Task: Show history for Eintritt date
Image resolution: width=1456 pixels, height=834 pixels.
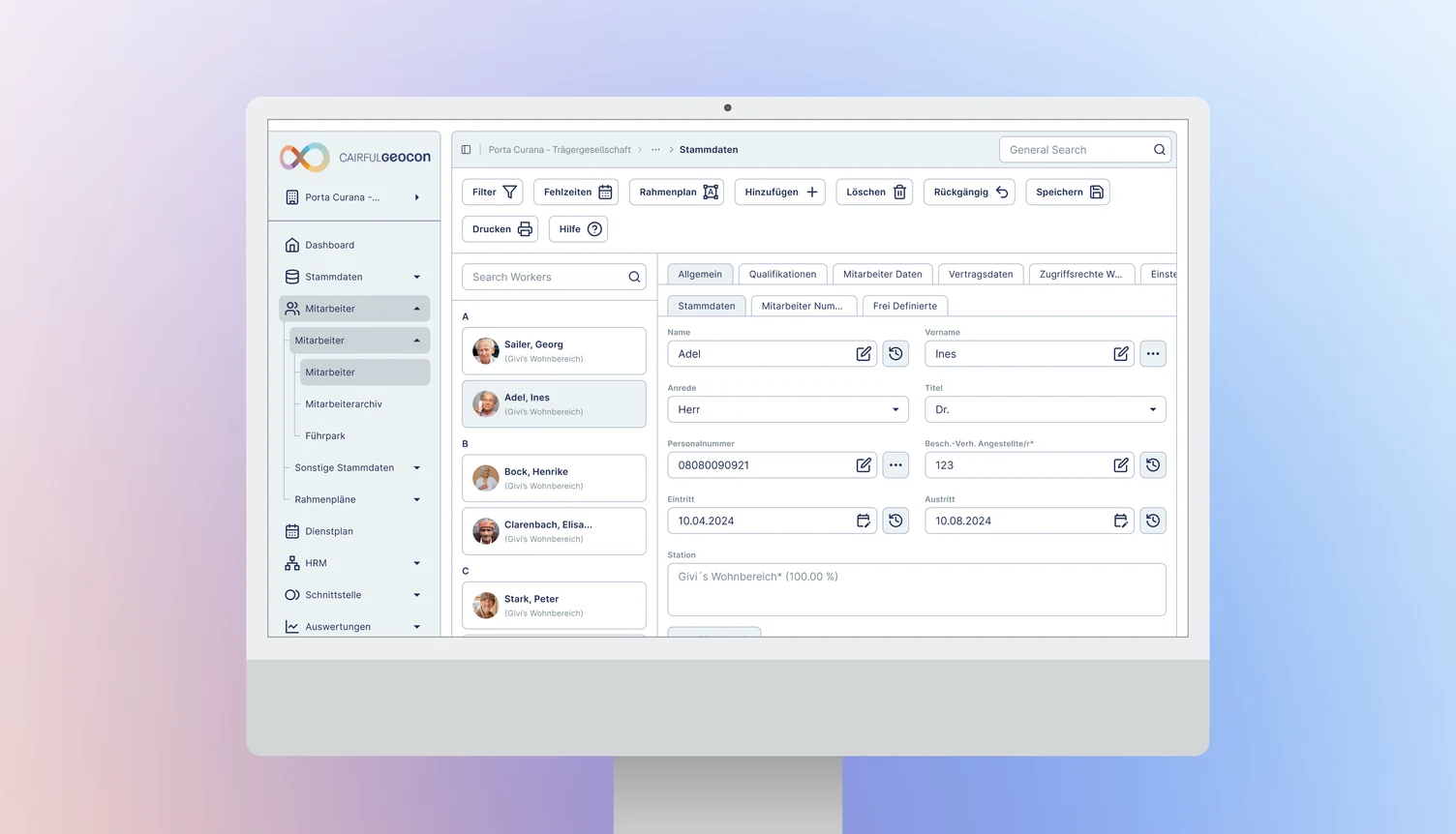Action: [x=895, y=521]
